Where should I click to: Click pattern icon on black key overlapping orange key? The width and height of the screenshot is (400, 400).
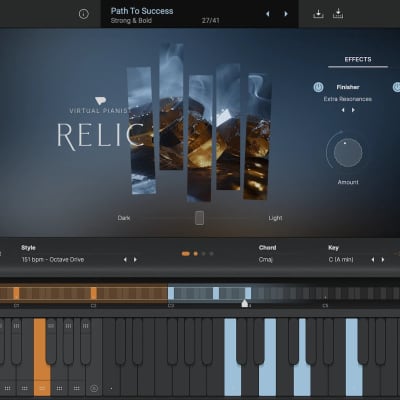[51, 326]
